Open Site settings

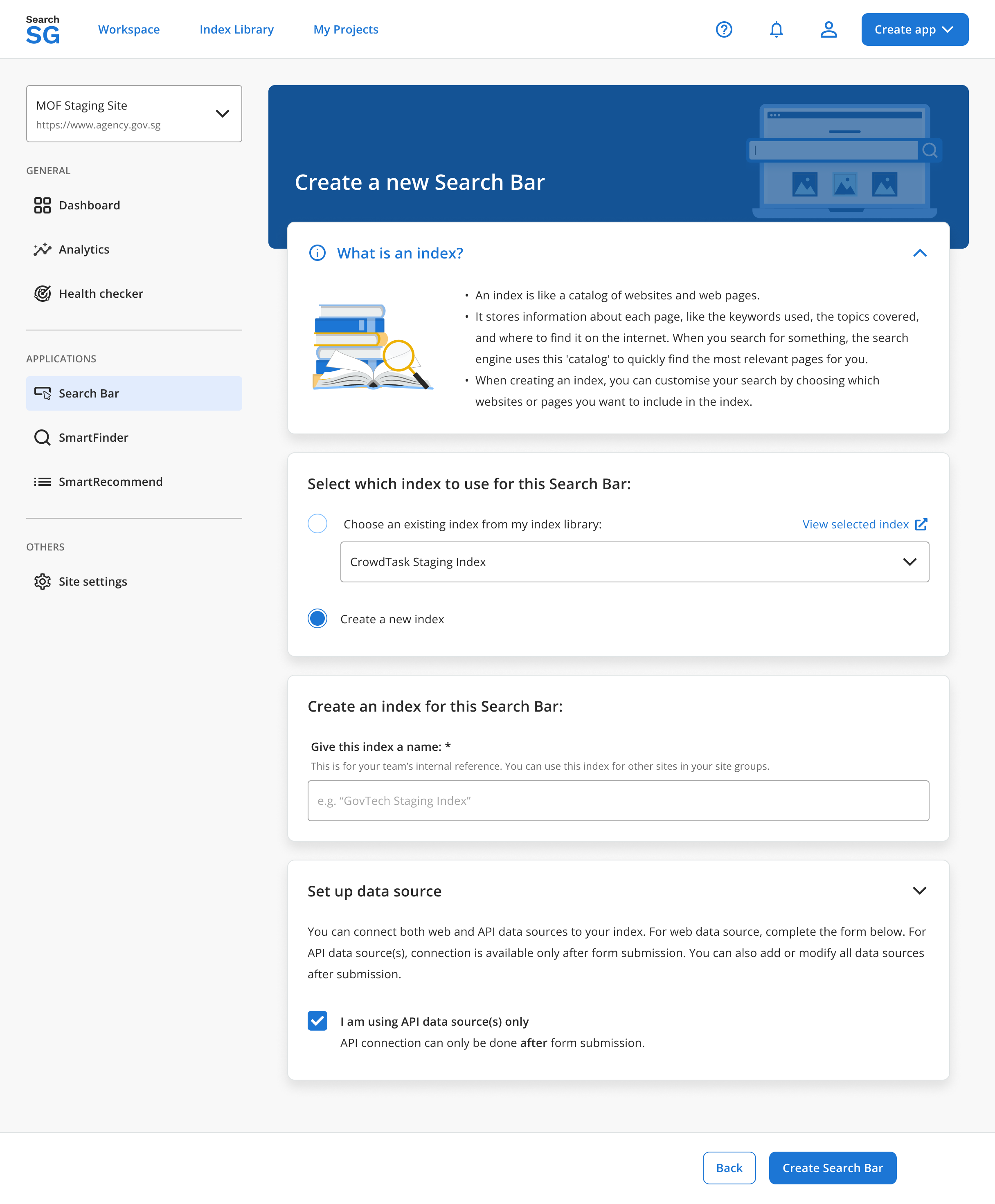click(x=92, y=582)
